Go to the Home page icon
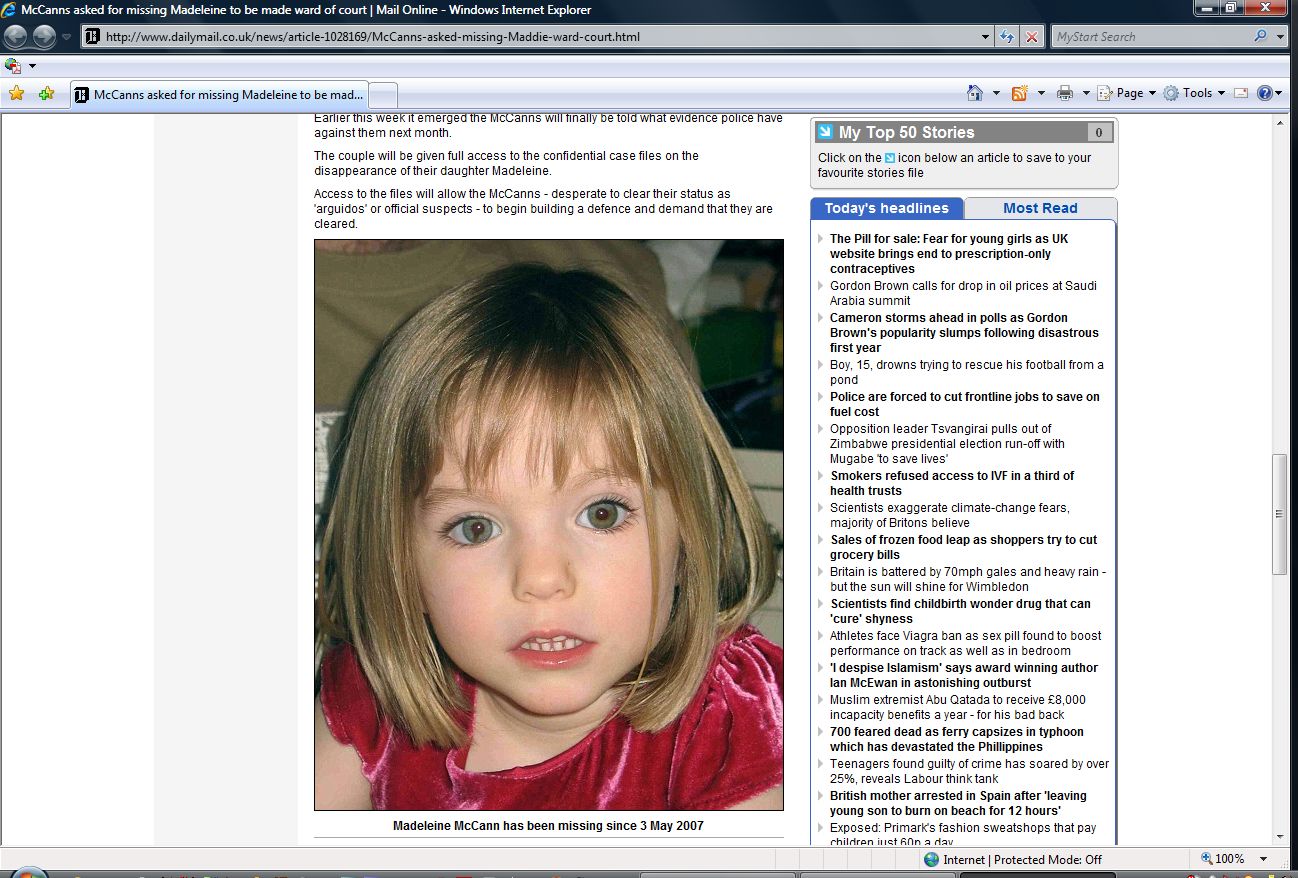 click(975, 93)
